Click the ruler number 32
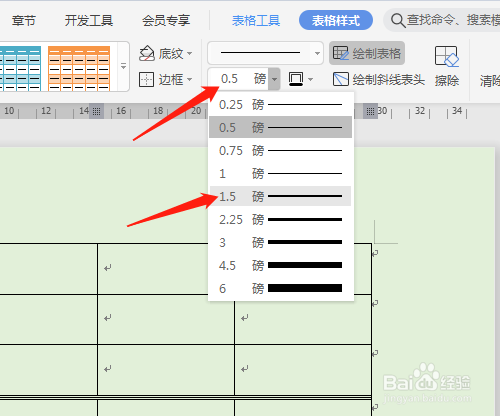500x416 pixels. click(x=420, y=111)
